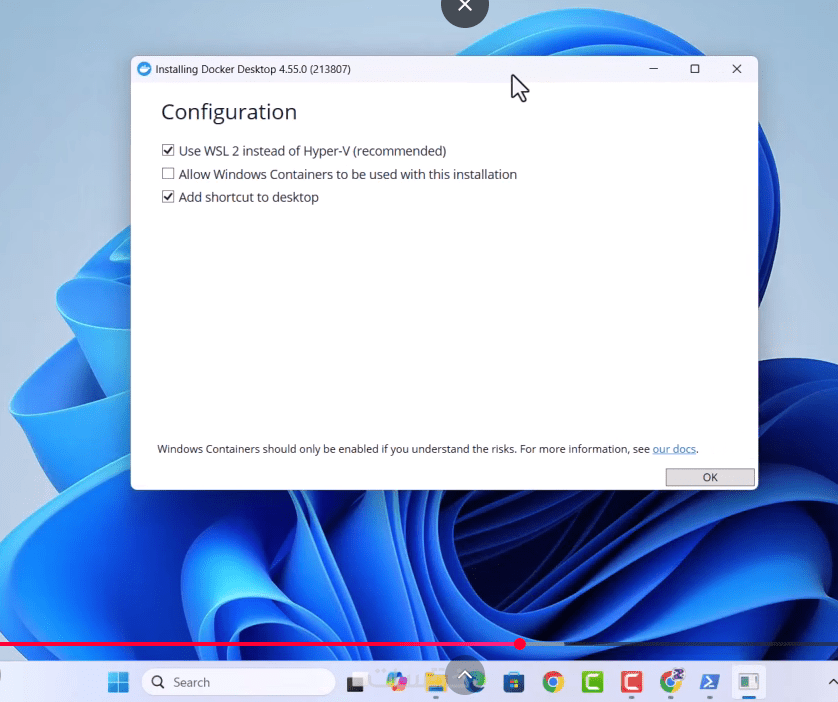This screenshot has height=702, width=838.
Task: Switch to Docker installer taskbar icon
Action: [749, 682]
